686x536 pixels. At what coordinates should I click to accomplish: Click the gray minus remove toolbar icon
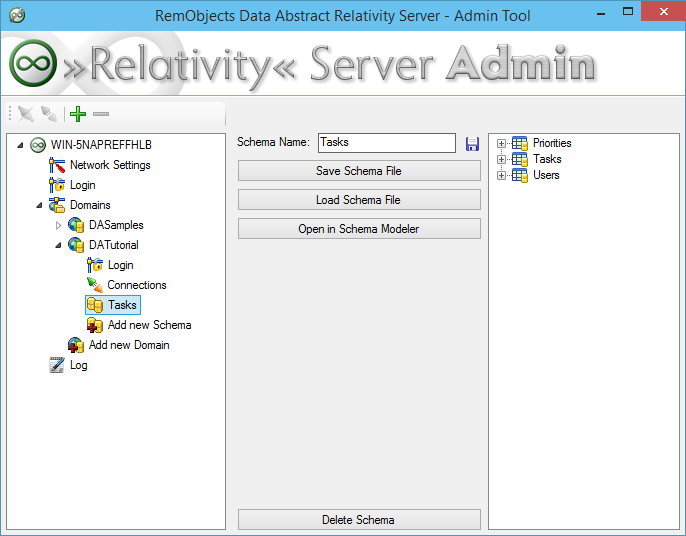click(x=101, y=114)
